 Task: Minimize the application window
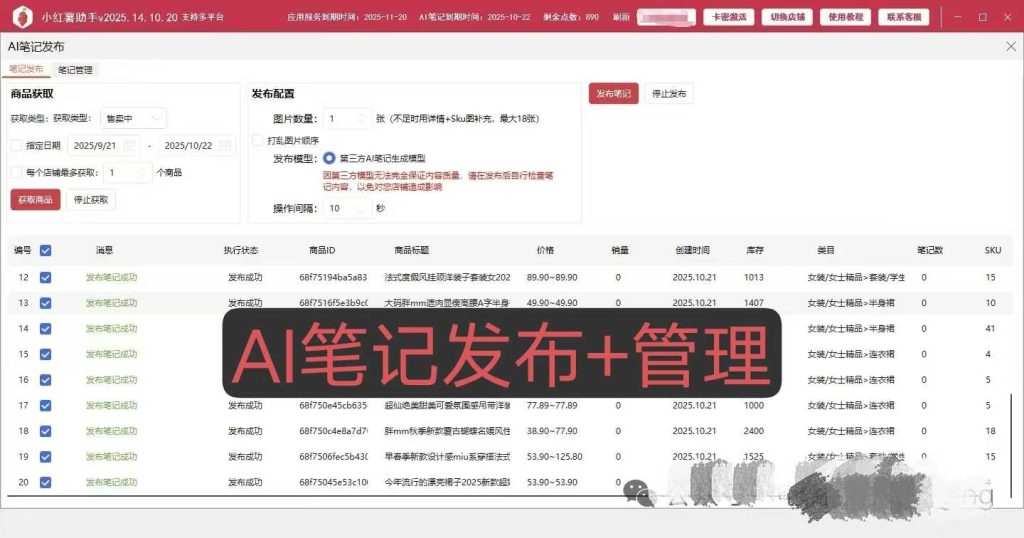[x=957, y=17]
